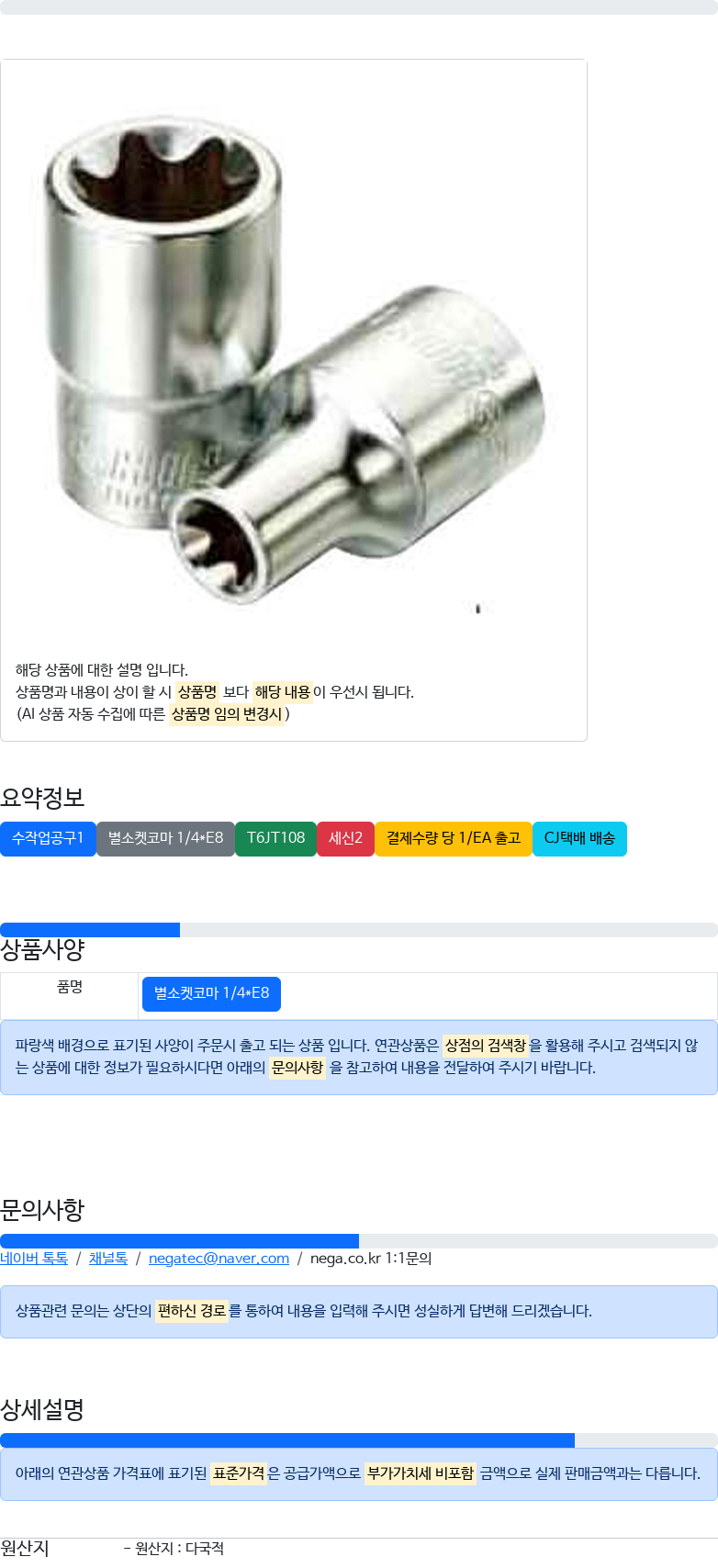
Task: Open the 네이버 톡톡 link
Action: [x=34, y=1259]
